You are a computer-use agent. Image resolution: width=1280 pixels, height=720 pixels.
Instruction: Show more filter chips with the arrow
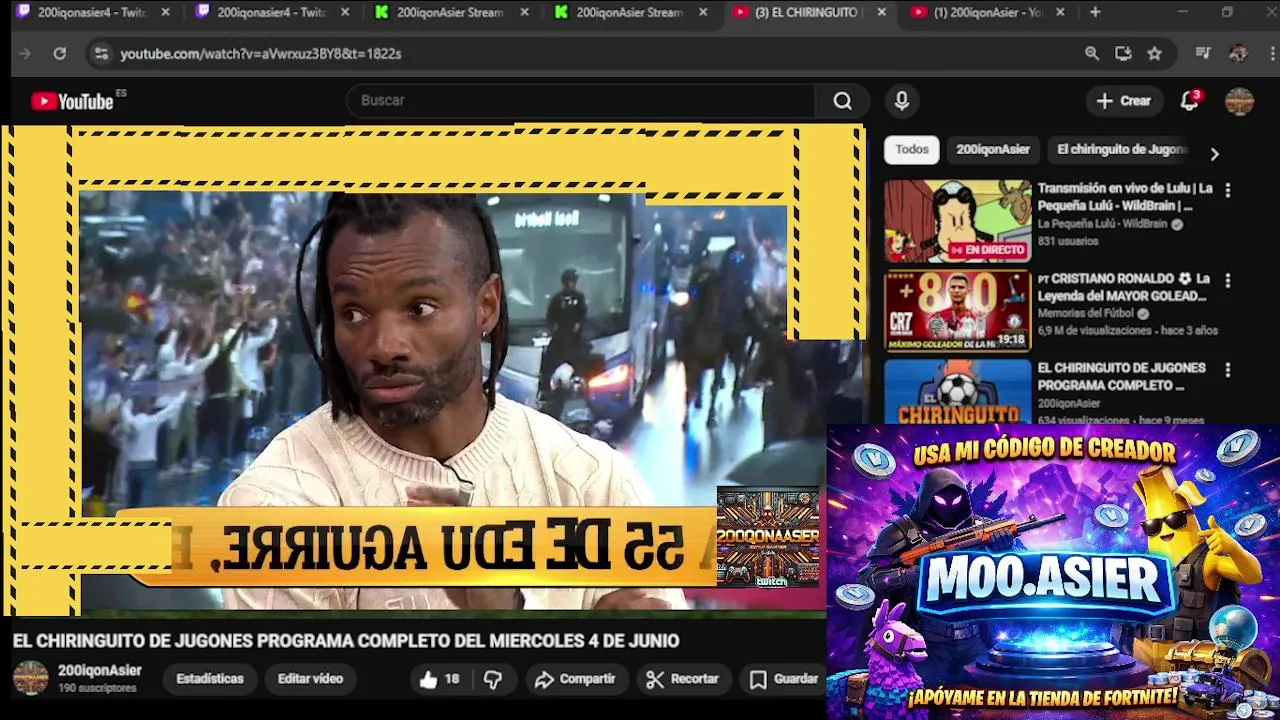pyautogui.click(x=1214, y=154)
